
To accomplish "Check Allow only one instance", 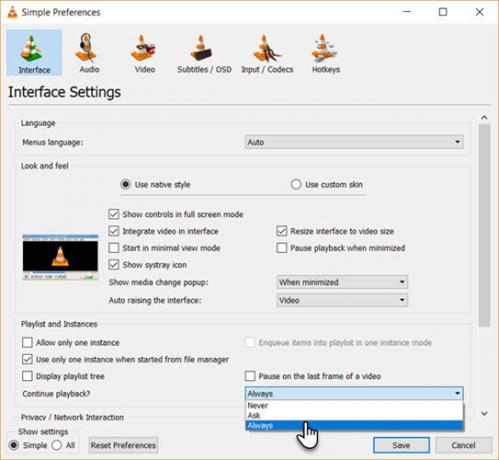I will point(27,342).
